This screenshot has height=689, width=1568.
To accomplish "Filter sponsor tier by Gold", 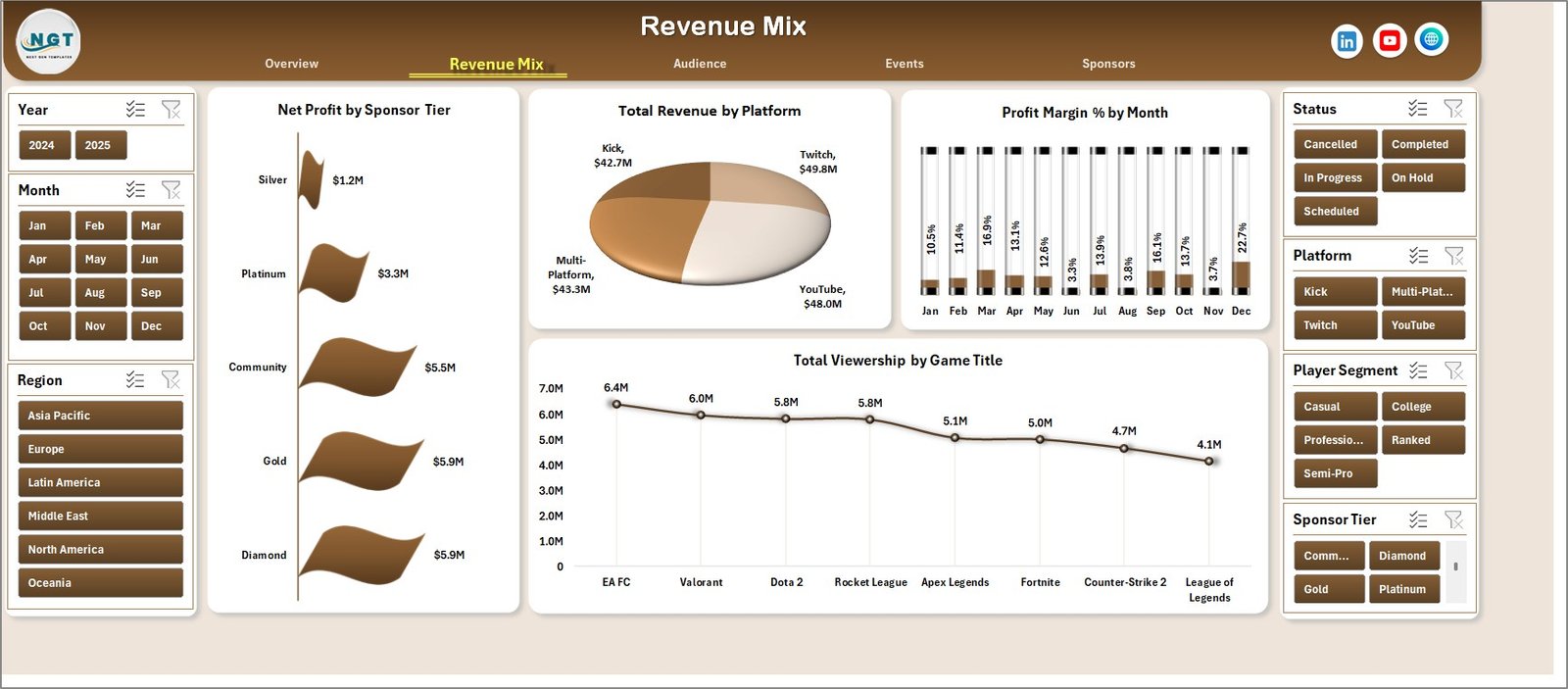I will [1329, 589].
